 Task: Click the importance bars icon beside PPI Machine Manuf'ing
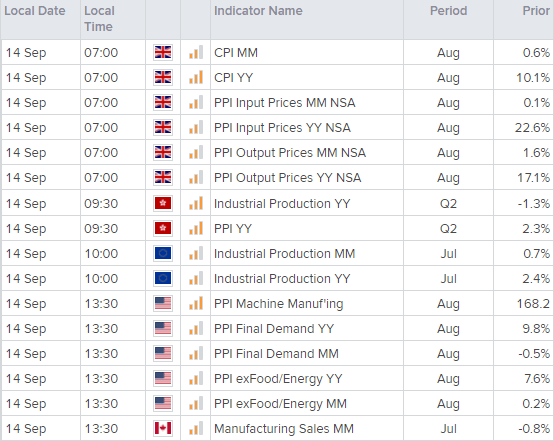[196, 303]
